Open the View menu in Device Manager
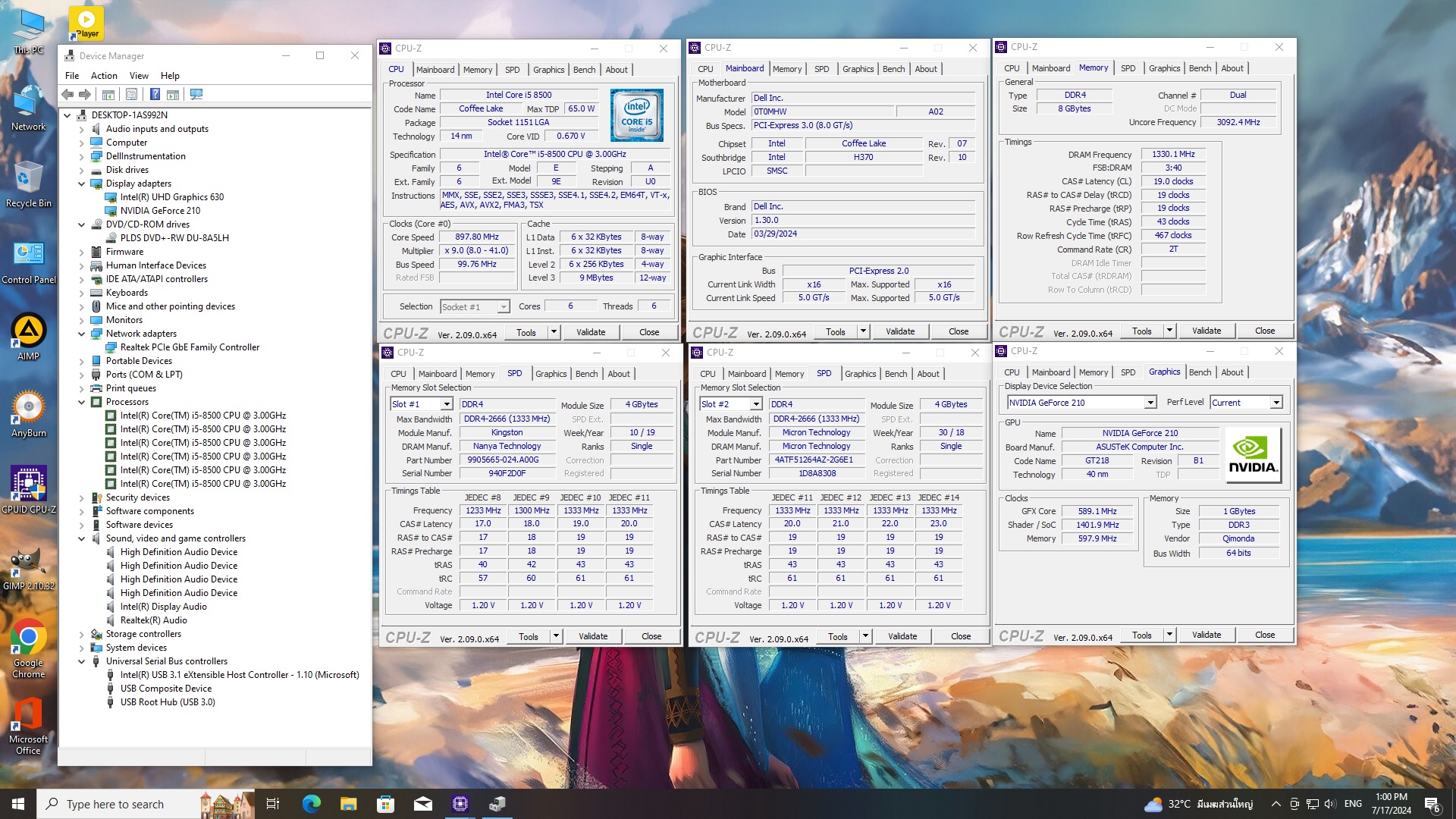 pos(139,76)
